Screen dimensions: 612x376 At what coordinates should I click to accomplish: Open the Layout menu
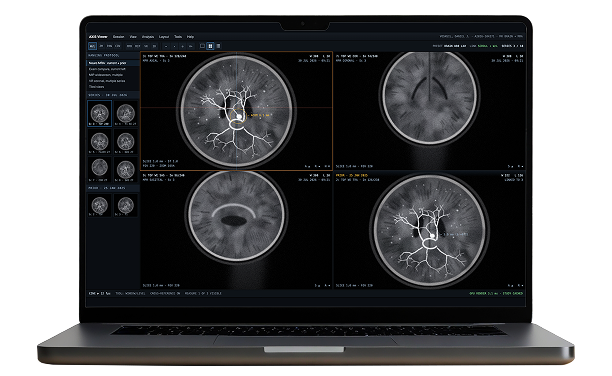(x=164, y=37)
